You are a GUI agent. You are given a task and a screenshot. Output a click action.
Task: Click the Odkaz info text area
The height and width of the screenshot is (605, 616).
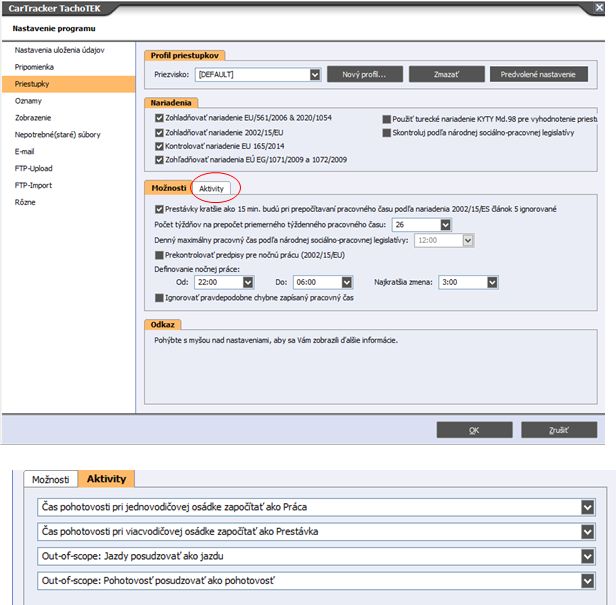(x=370, y=367)
